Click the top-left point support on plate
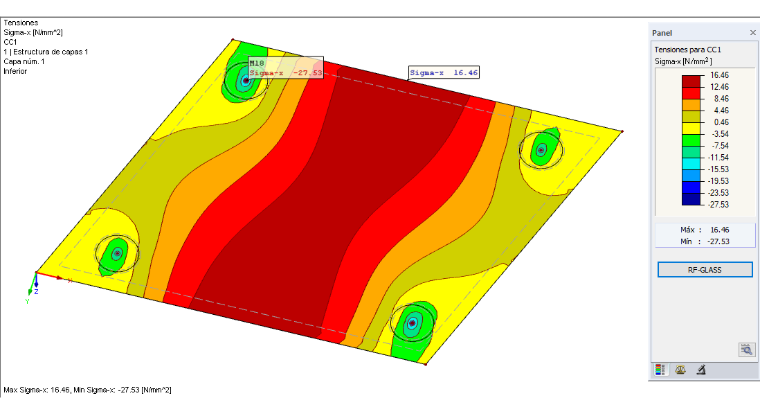Image resolution: width=760 pixels, height=414 pixels. (x=246, y=80)
